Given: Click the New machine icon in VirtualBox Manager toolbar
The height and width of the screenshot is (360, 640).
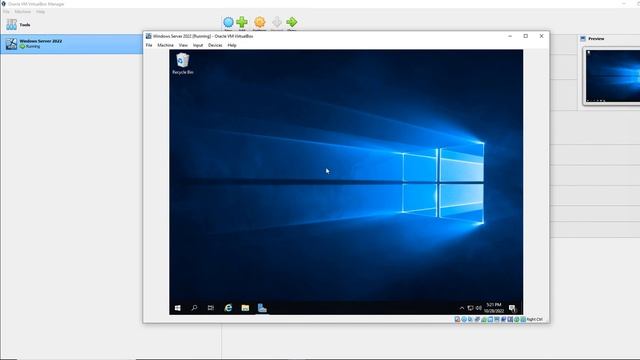Looking at the screenshot, I should coord(228,22).
